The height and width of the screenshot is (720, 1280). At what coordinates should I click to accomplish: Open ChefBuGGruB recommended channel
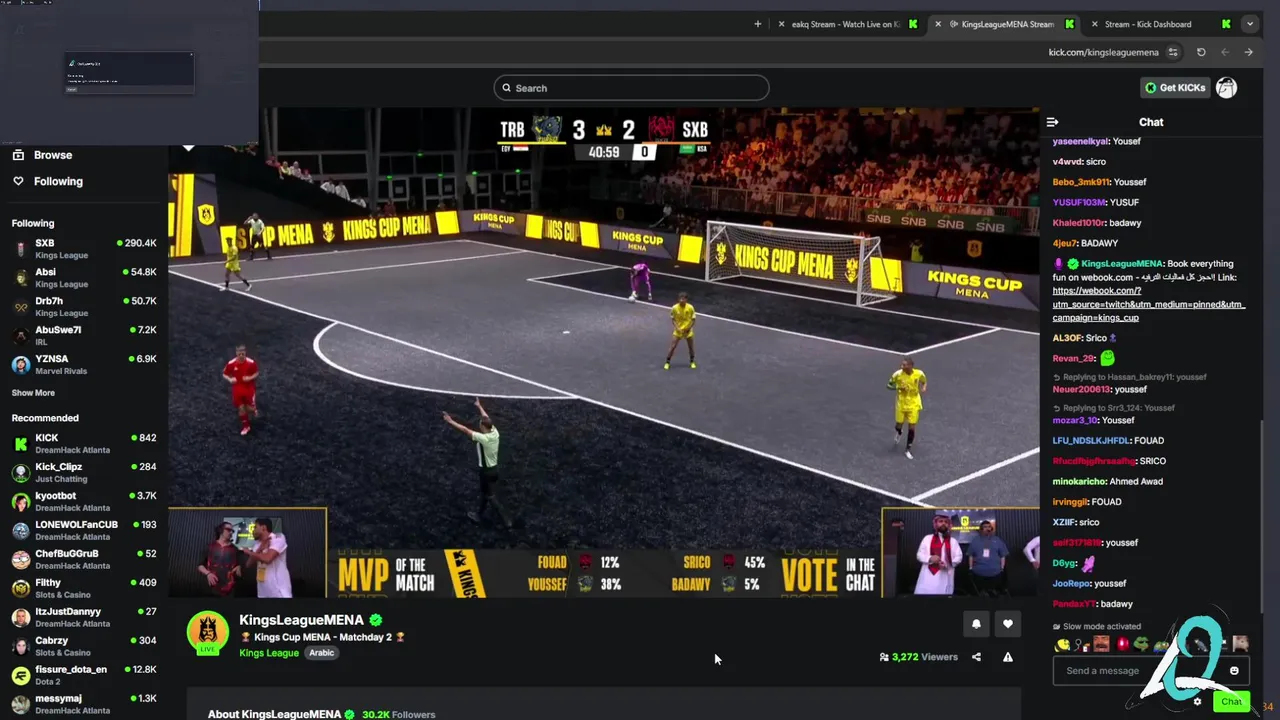(x=84, y=560)
